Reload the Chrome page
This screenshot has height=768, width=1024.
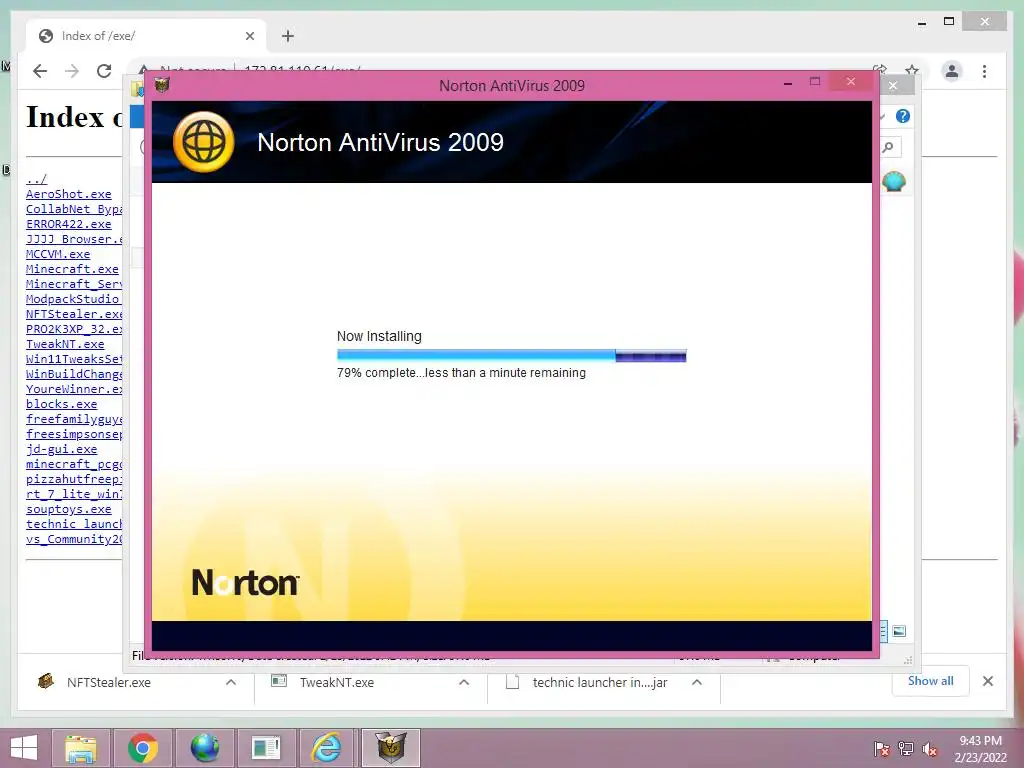tap(104, 71)
